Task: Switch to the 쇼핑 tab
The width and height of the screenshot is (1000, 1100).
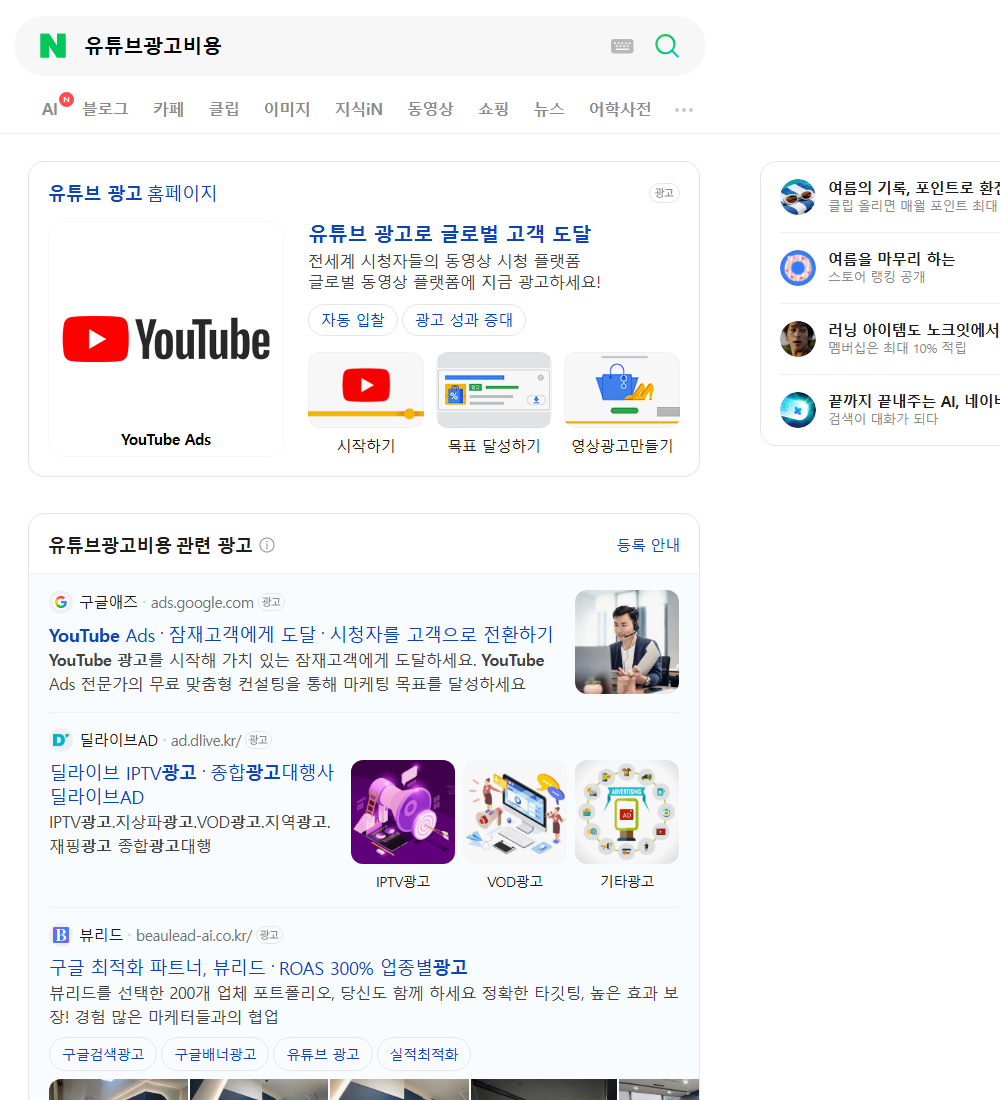Action: tap(493, 109)
